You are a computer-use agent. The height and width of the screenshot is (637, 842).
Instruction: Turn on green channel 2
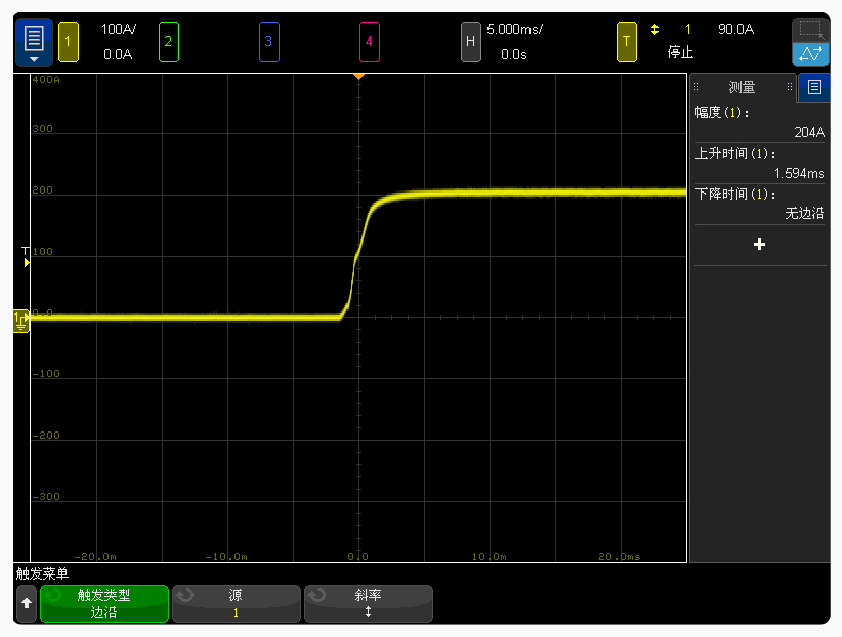(x=168, y=42)
